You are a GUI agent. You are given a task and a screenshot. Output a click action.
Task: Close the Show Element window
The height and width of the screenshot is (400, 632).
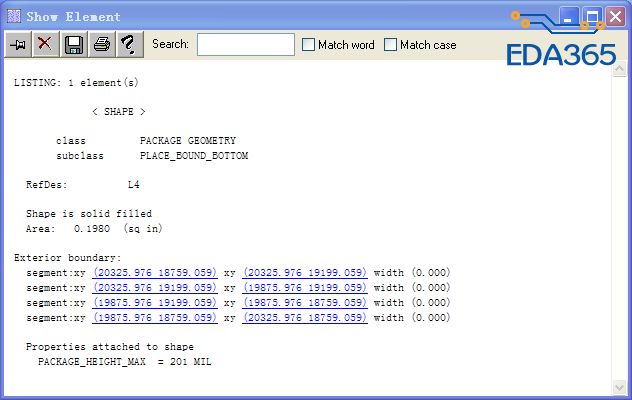point(615,17)
